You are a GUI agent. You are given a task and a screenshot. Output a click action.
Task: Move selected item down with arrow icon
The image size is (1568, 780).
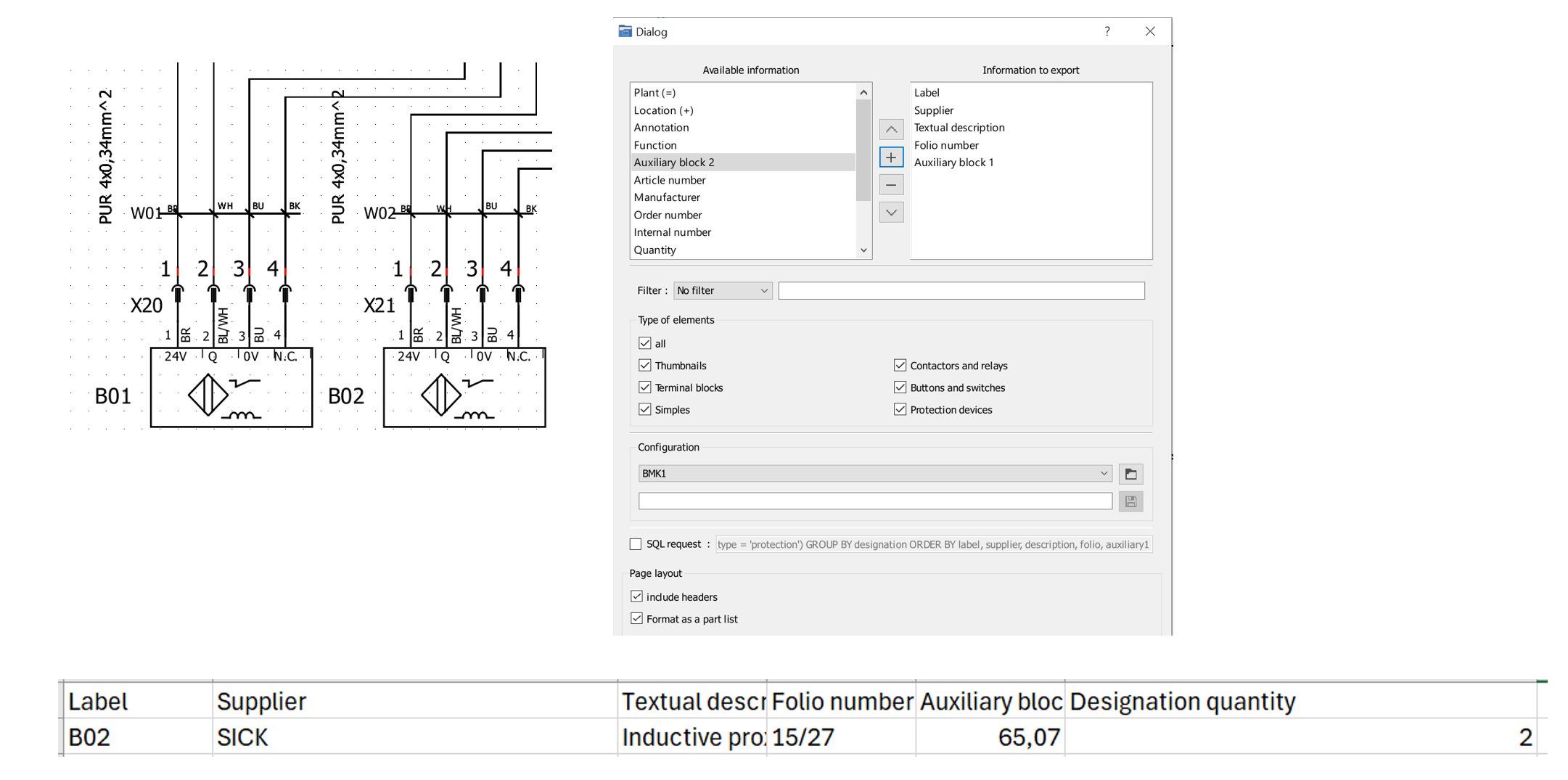tap(891, 213)
